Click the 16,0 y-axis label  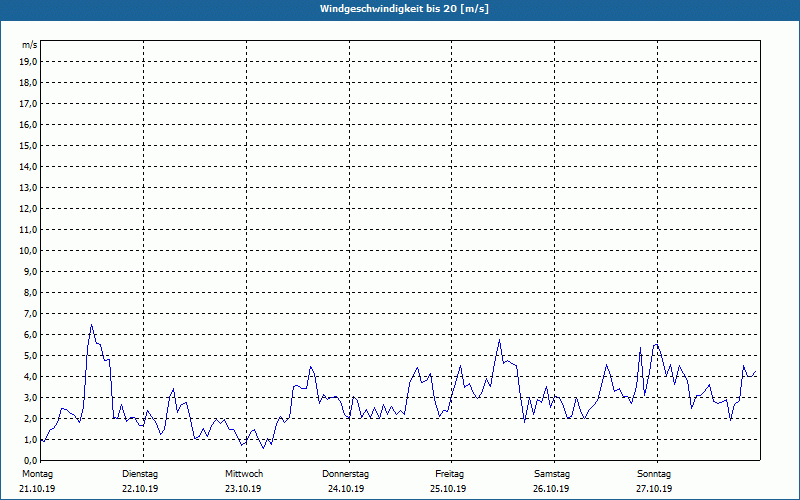(x=29, y=124)
